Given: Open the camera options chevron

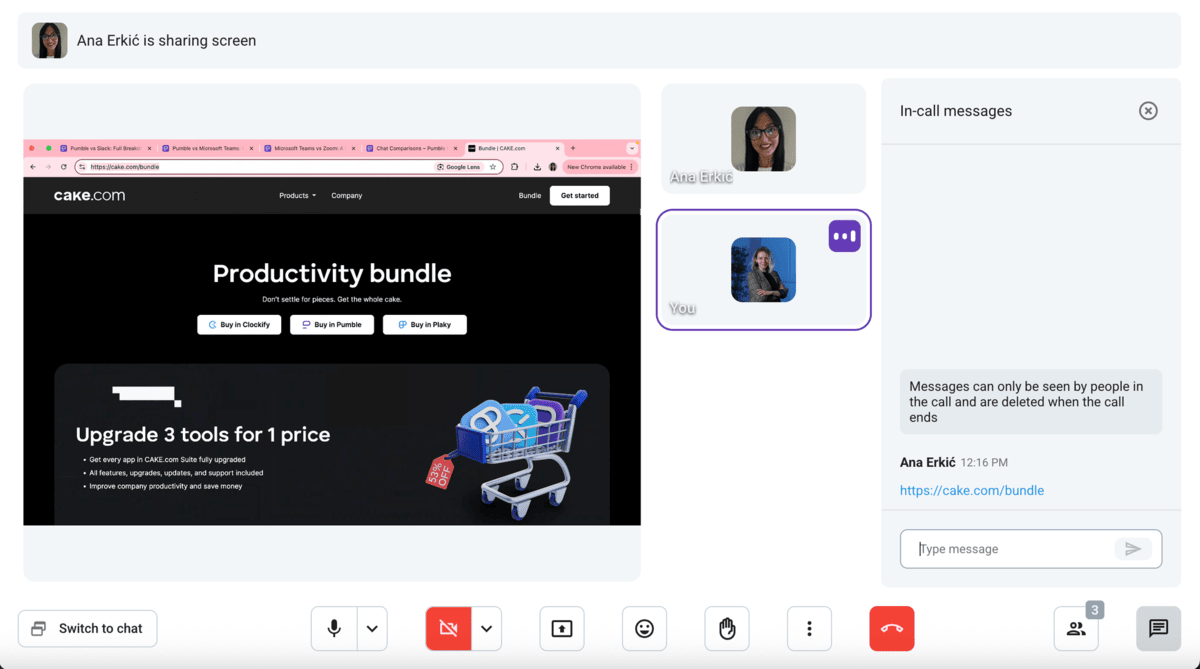Looking at the screenshot, I should (486, 629).
